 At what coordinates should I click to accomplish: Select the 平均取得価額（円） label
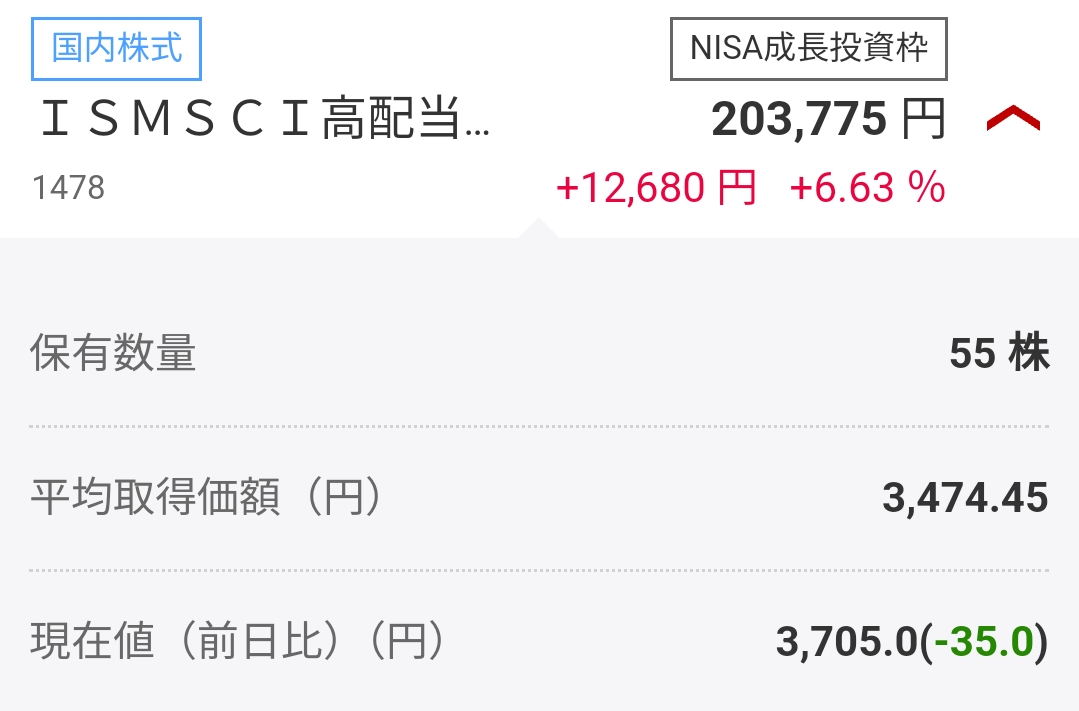point(206,498)
